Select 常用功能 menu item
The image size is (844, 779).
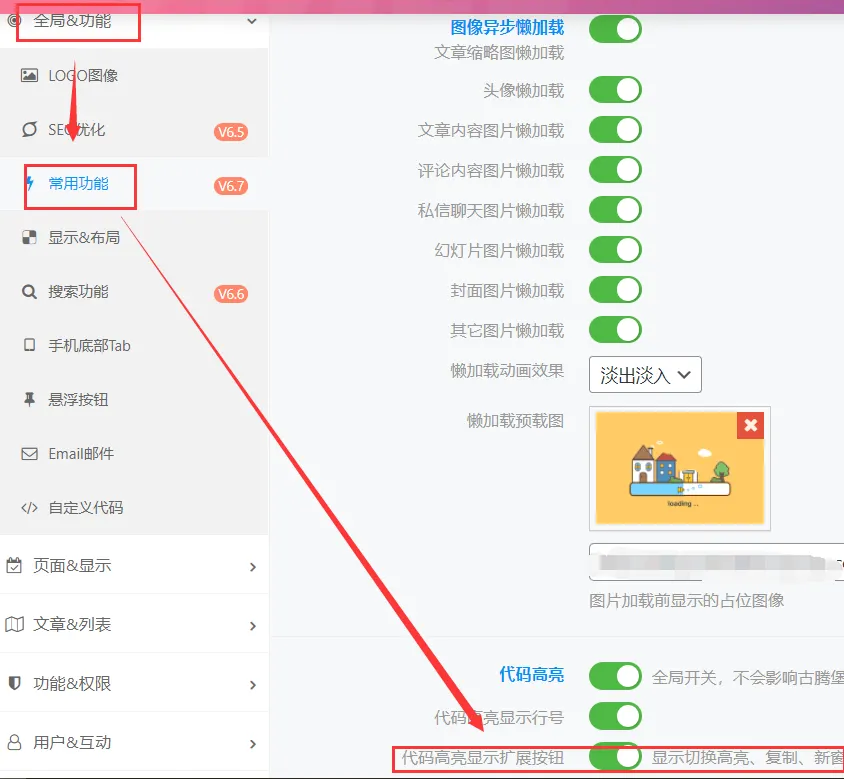tap(134, 184)
